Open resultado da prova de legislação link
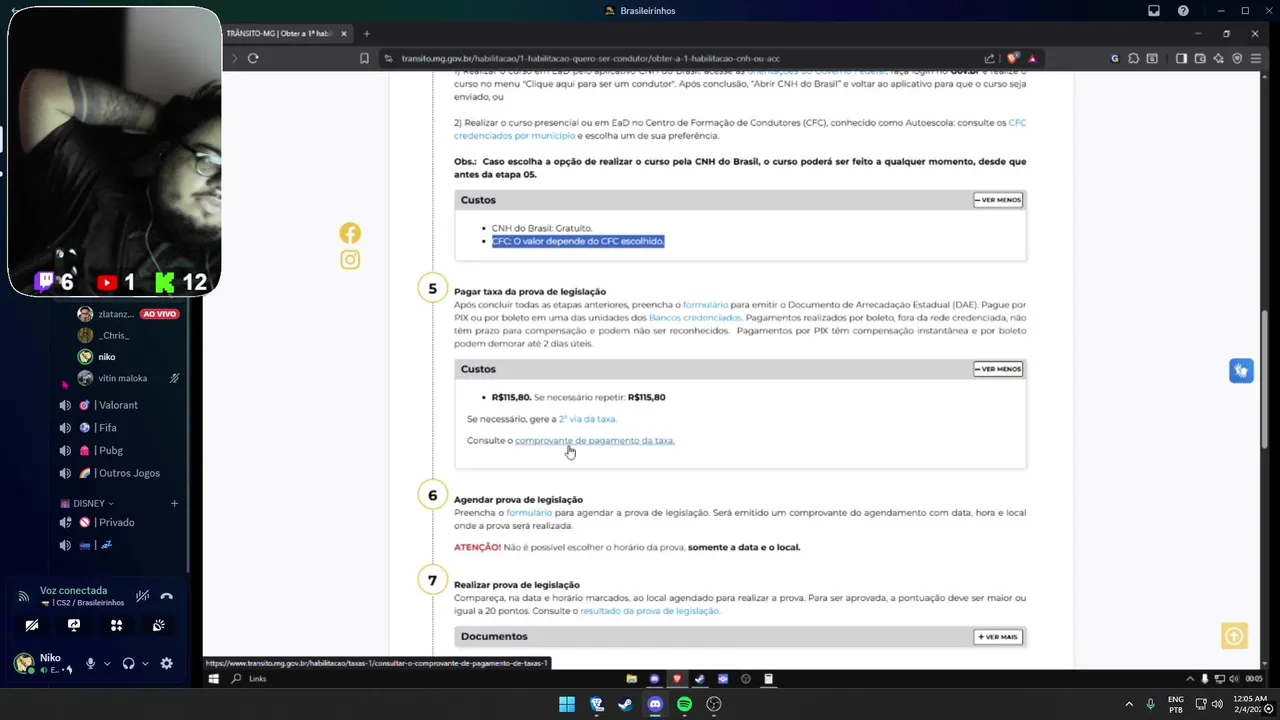This screenshot has height=720, width=1280. [x=650, y=611]
